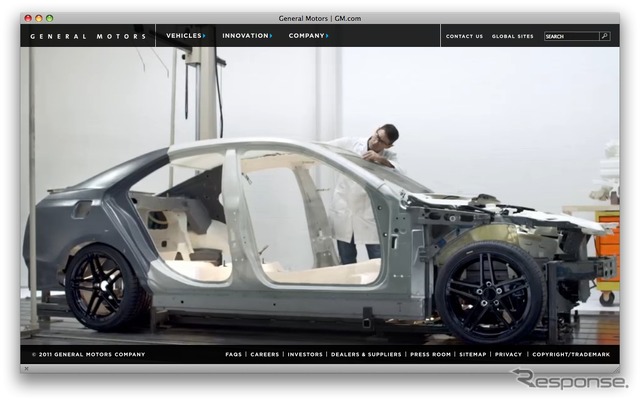The image size is (640, 401).
Task: Click the red close window button
Action: point(28,18)
